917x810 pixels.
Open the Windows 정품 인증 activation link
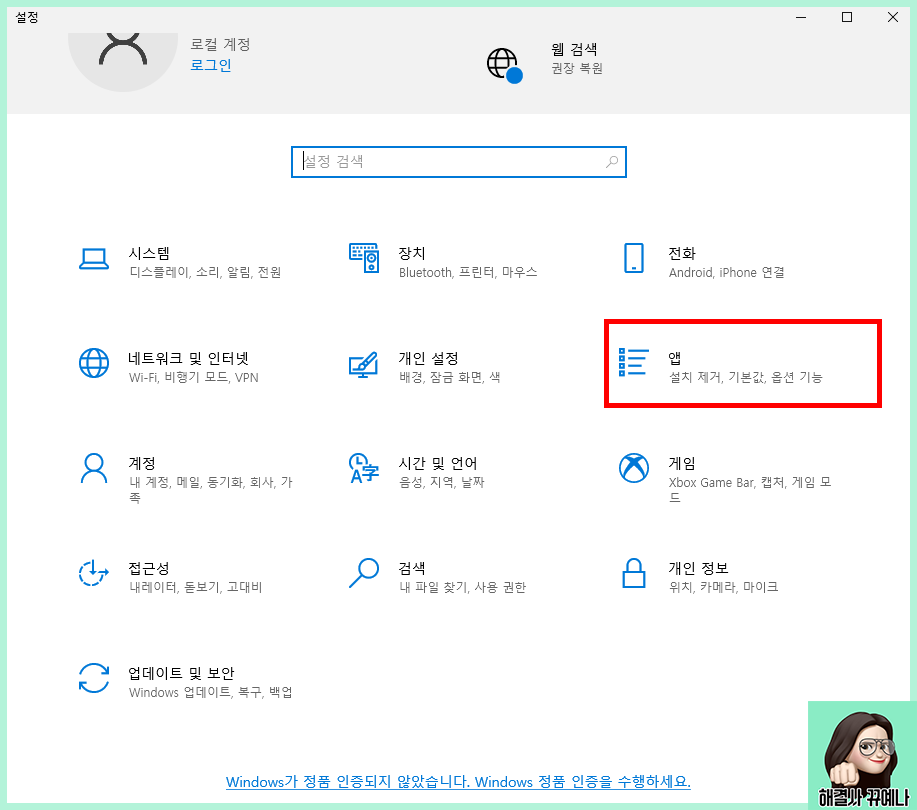click(458, 781)
